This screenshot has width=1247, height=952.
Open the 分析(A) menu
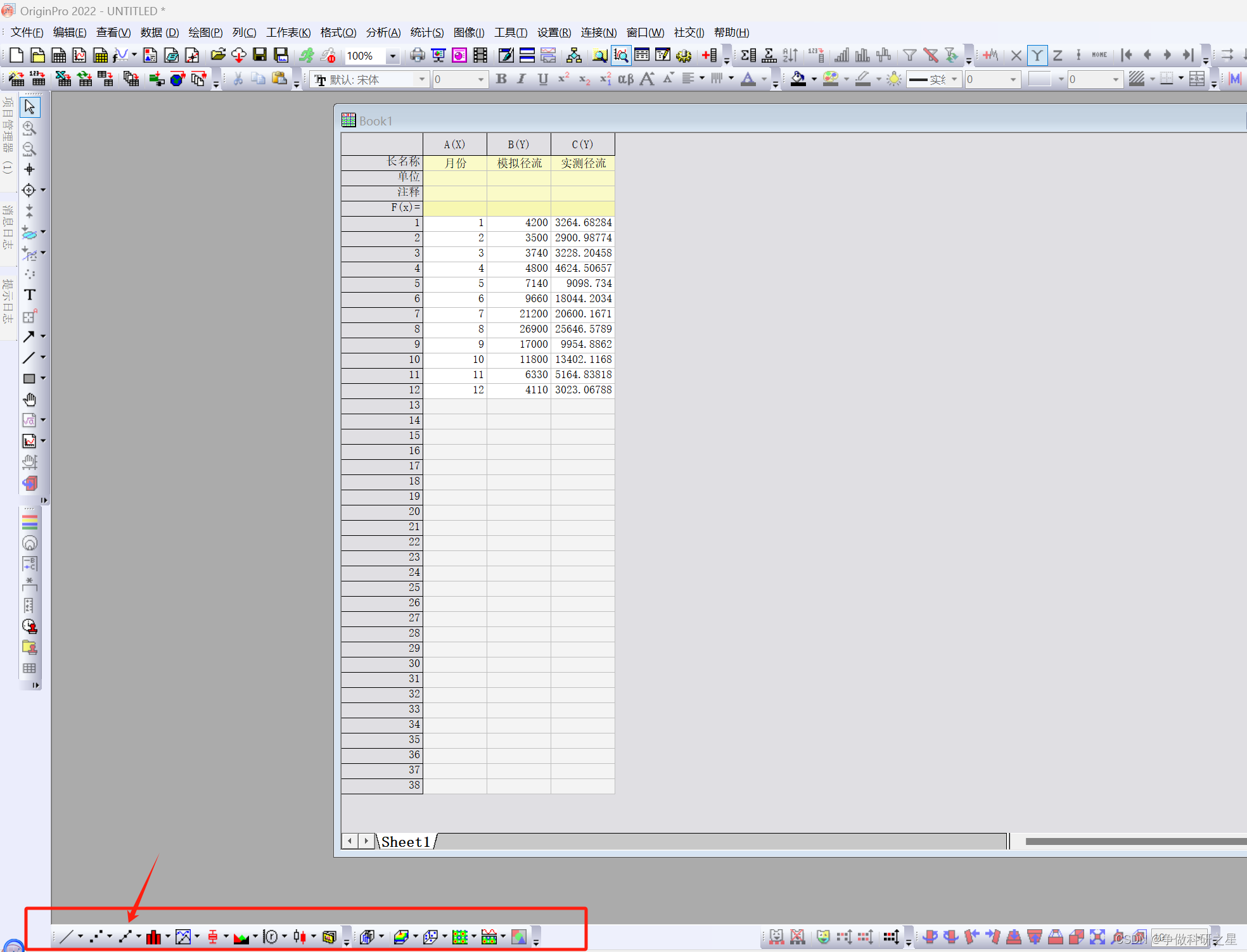(383, 32)
